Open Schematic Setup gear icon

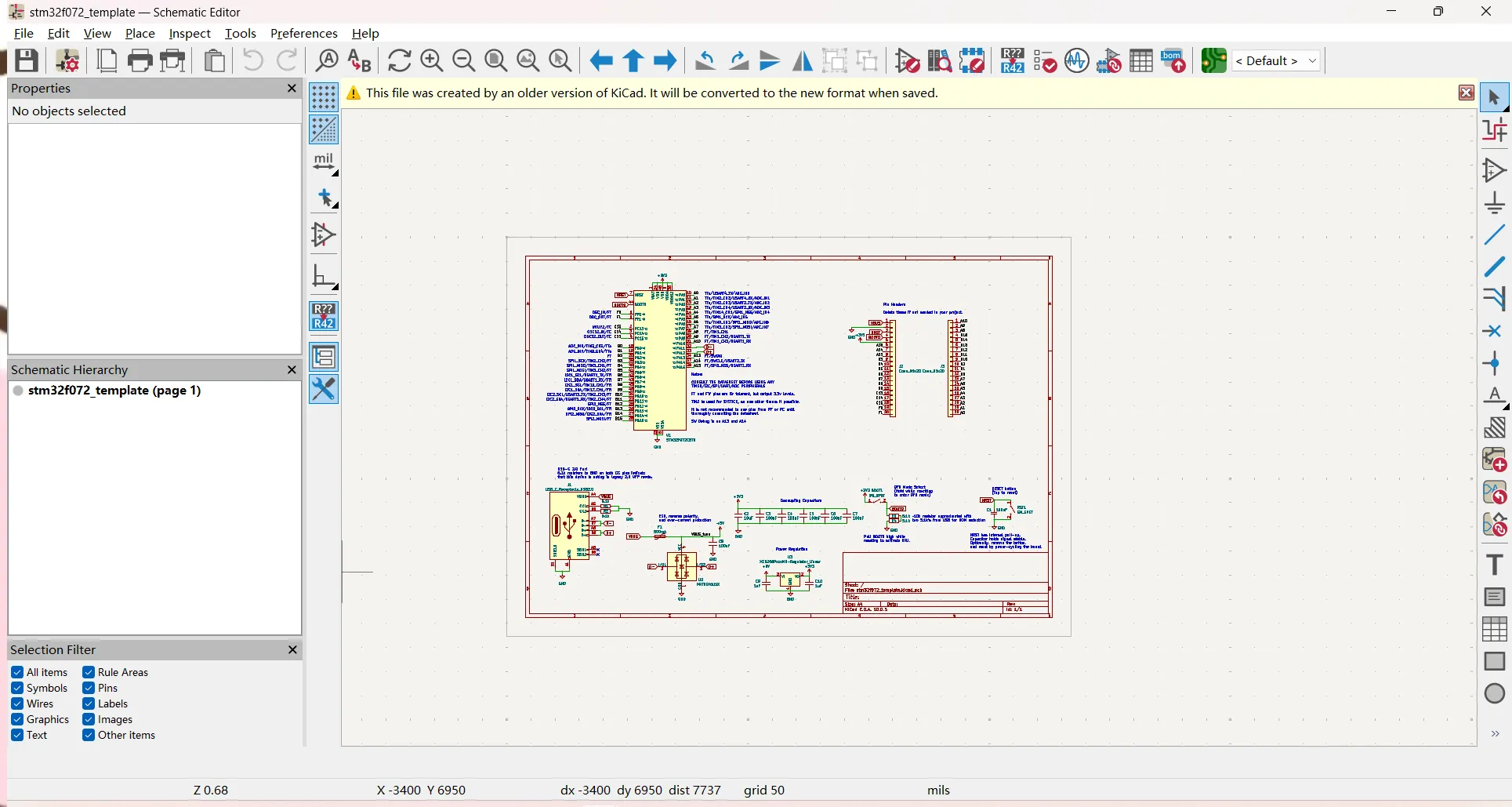(x=67, y=60)
